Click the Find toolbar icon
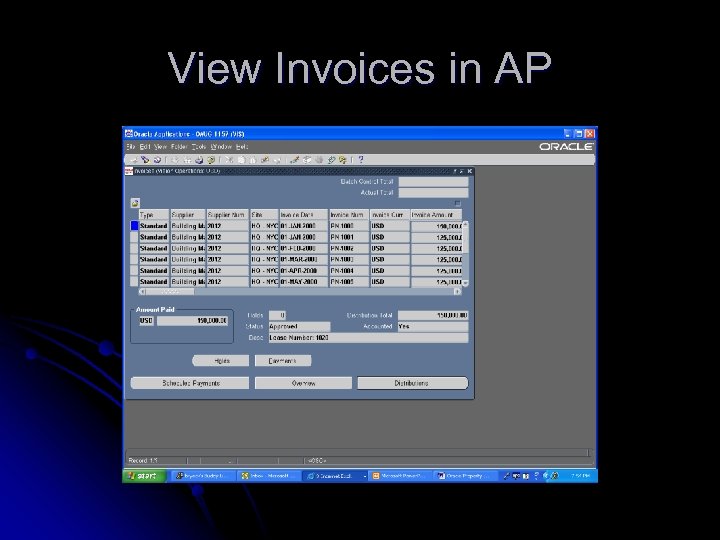 [145, 160]
